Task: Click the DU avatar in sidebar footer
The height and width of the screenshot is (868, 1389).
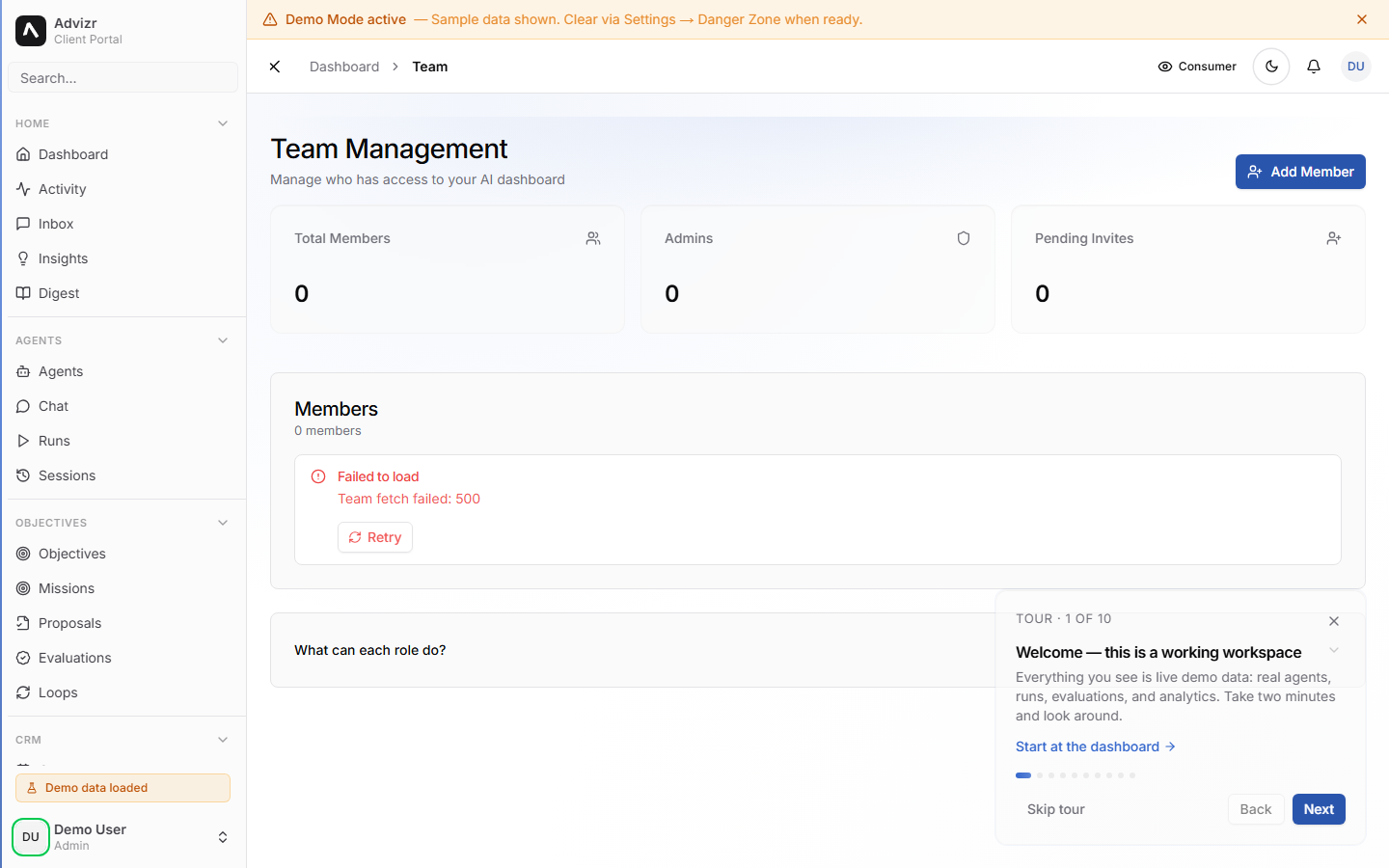Action: [31, 837]
